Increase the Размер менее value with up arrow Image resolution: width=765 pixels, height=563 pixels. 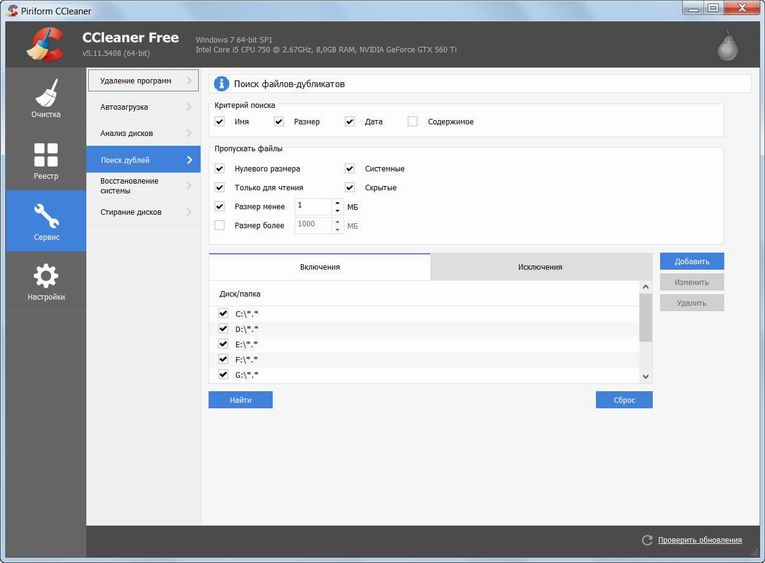coord(338,203)
